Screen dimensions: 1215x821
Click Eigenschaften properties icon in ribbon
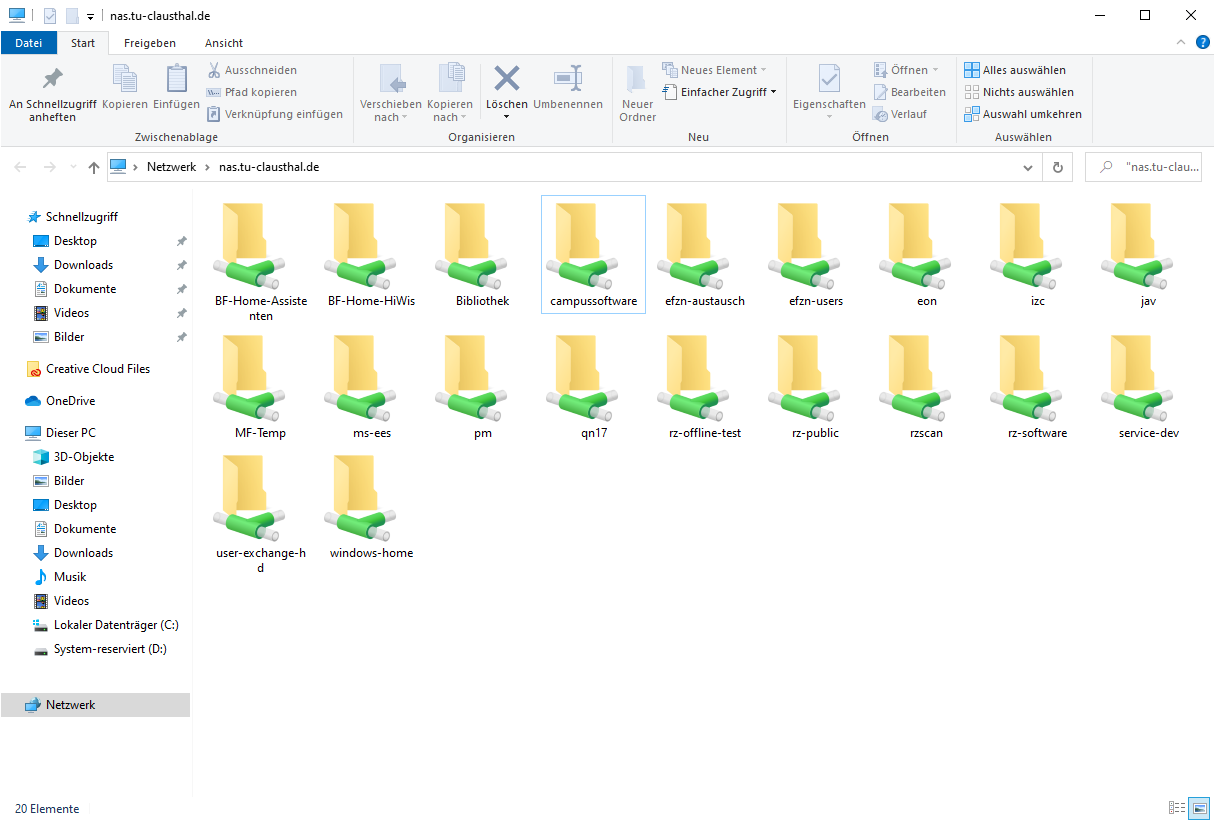pyautogui.click(x=829, y=80)
